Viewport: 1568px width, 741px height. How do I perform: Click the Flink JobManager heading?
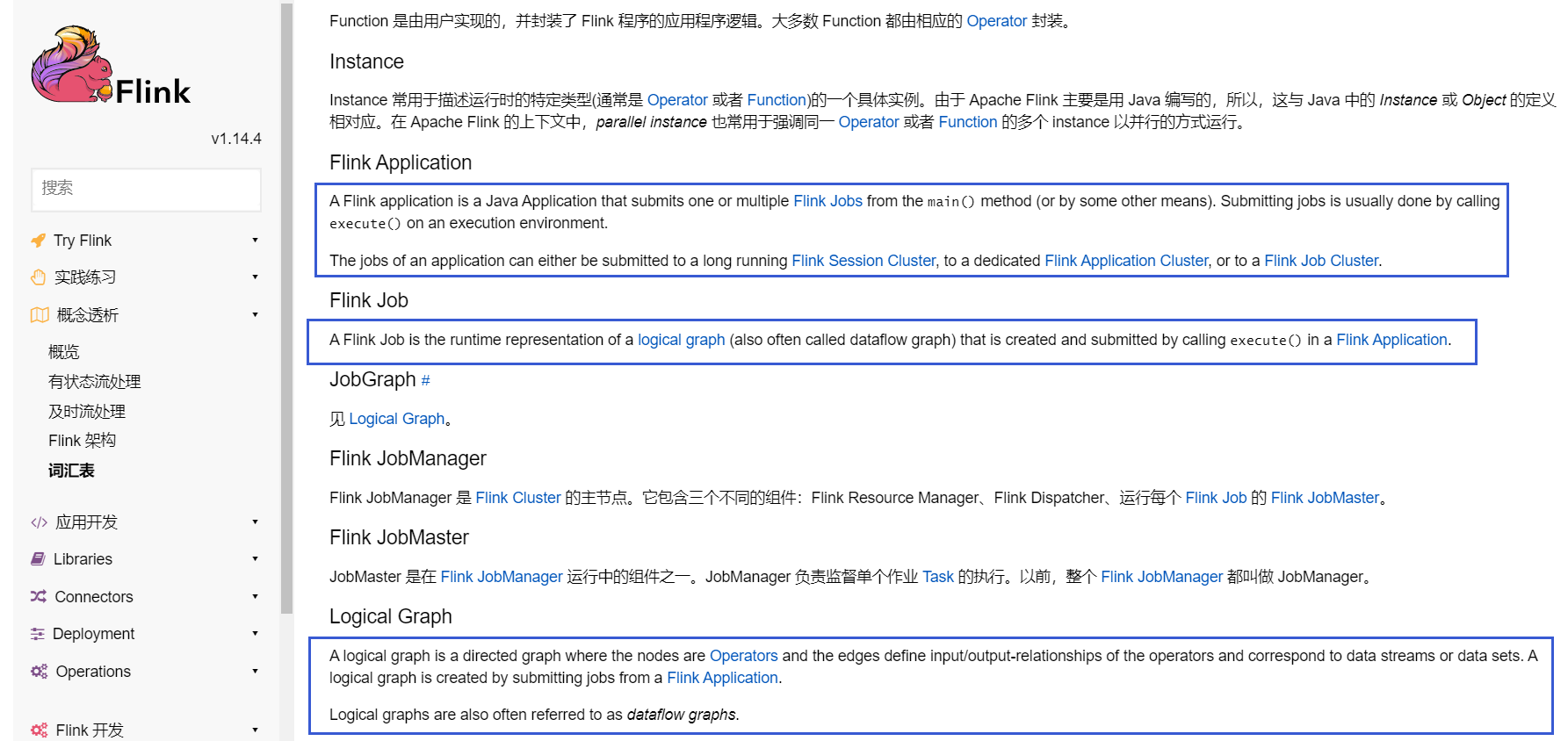408,458
